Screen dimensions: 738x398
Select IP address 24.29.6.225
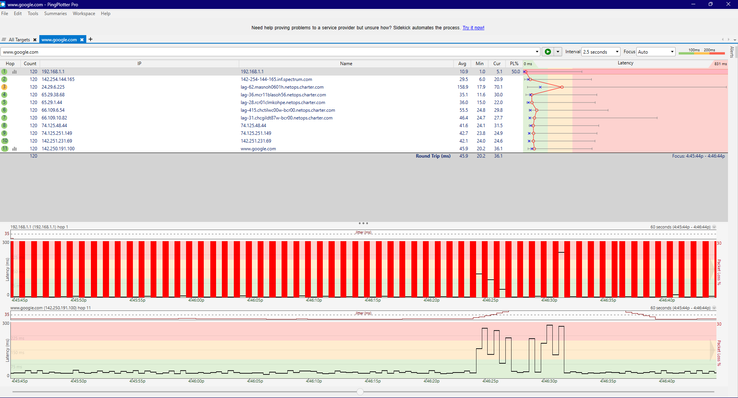pyautogui.click(x=53, y=87)
